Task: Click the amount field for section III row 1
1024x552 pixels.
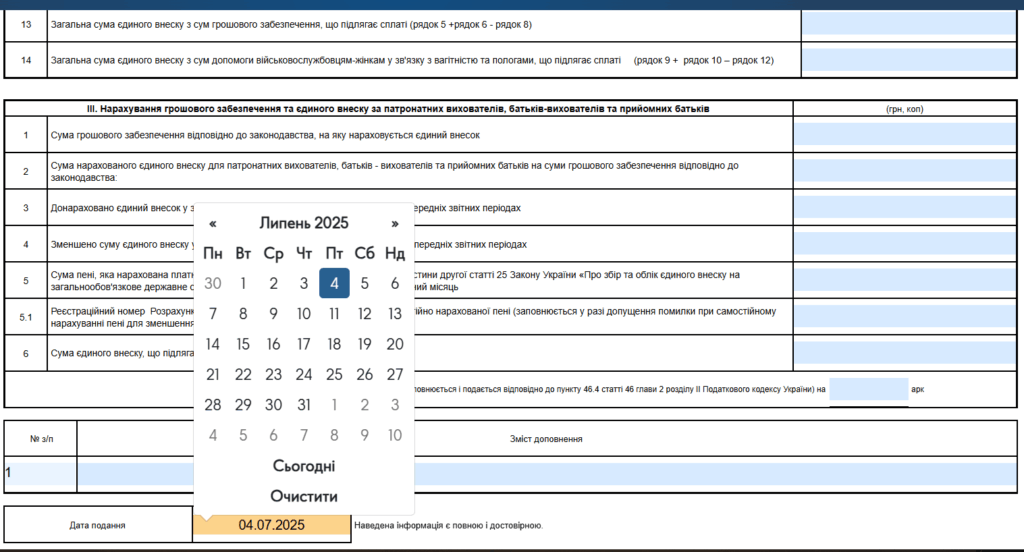Action: point(904,135)
